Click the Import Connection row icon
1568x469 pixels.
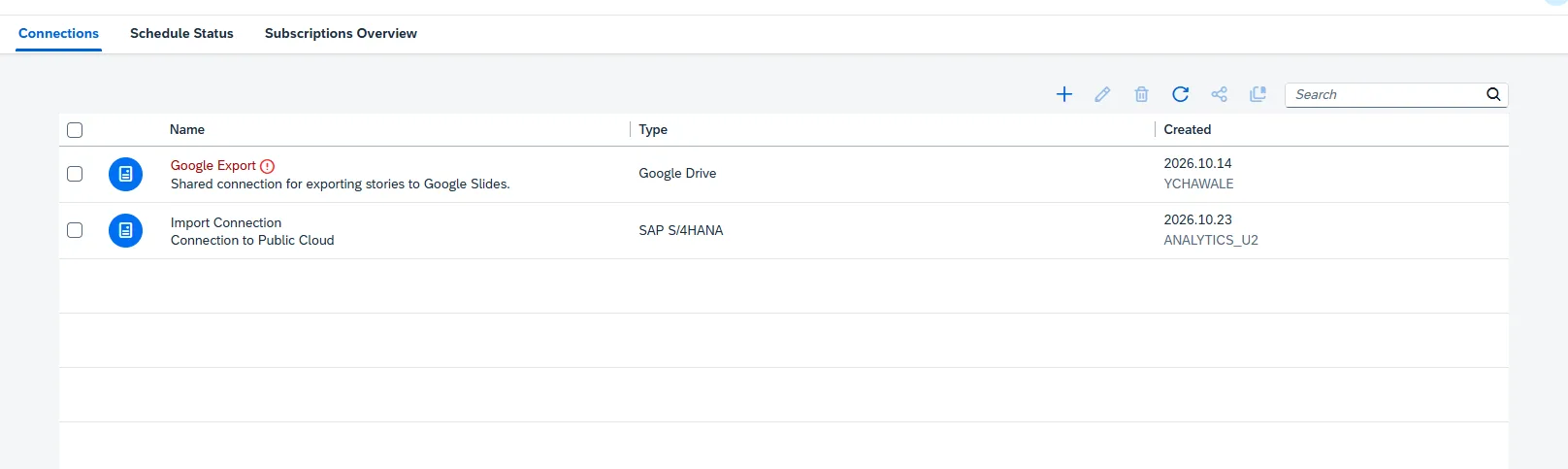point(125,230)
